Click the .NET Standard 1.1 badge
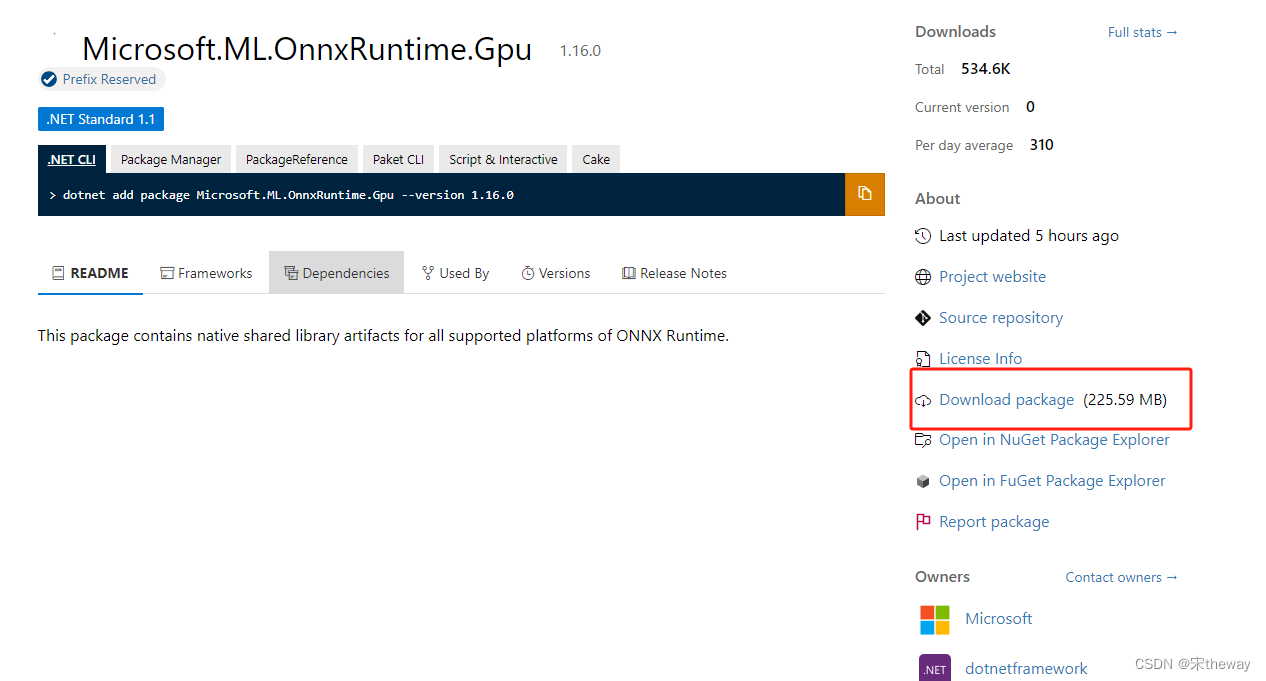This screenshot has width=1266, height=681. (101, 119)
